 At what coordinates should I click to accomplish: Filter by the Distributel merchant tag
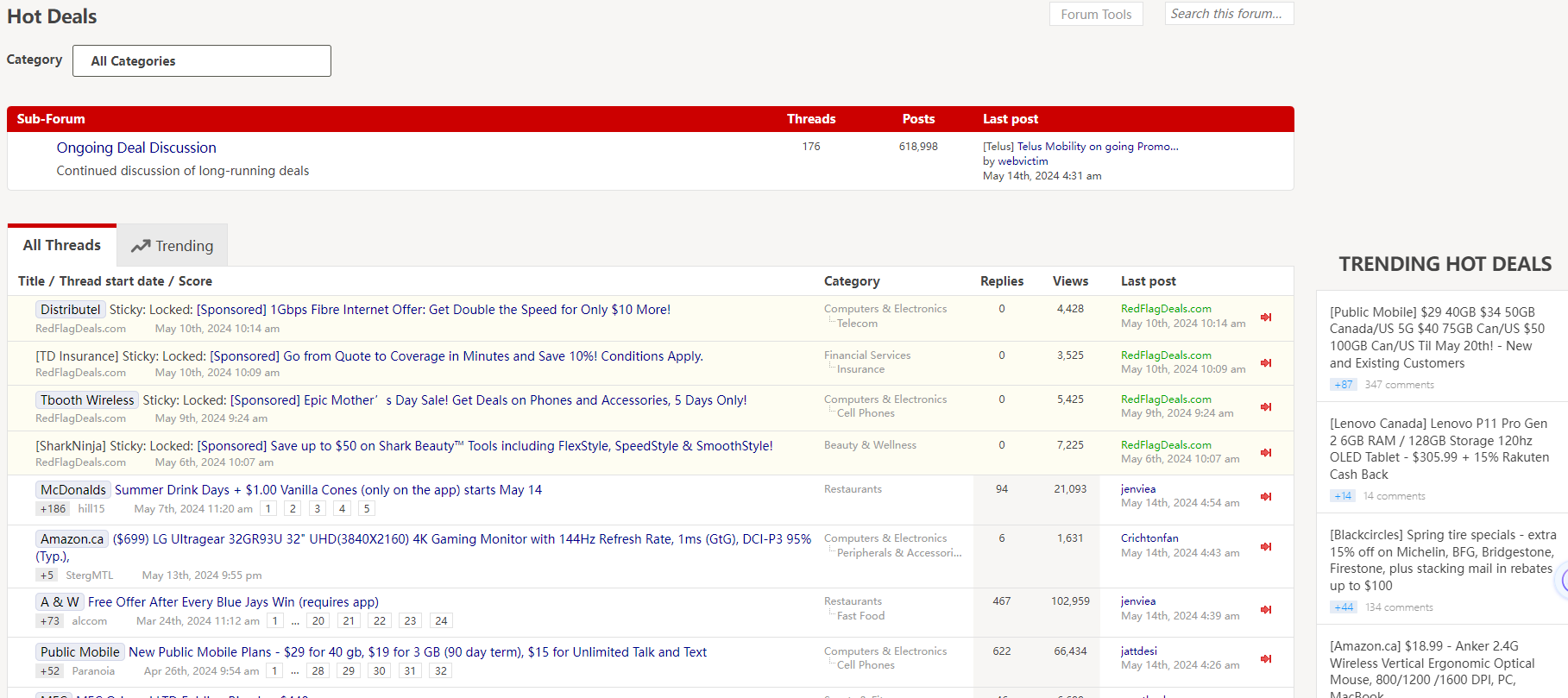click(x=71, y=310)
